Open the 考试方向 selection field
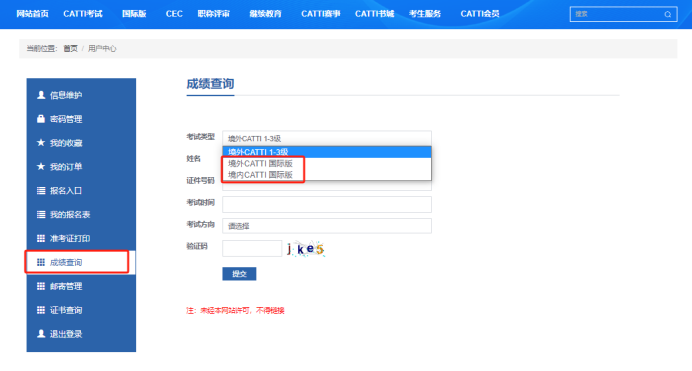 [327, 226]
